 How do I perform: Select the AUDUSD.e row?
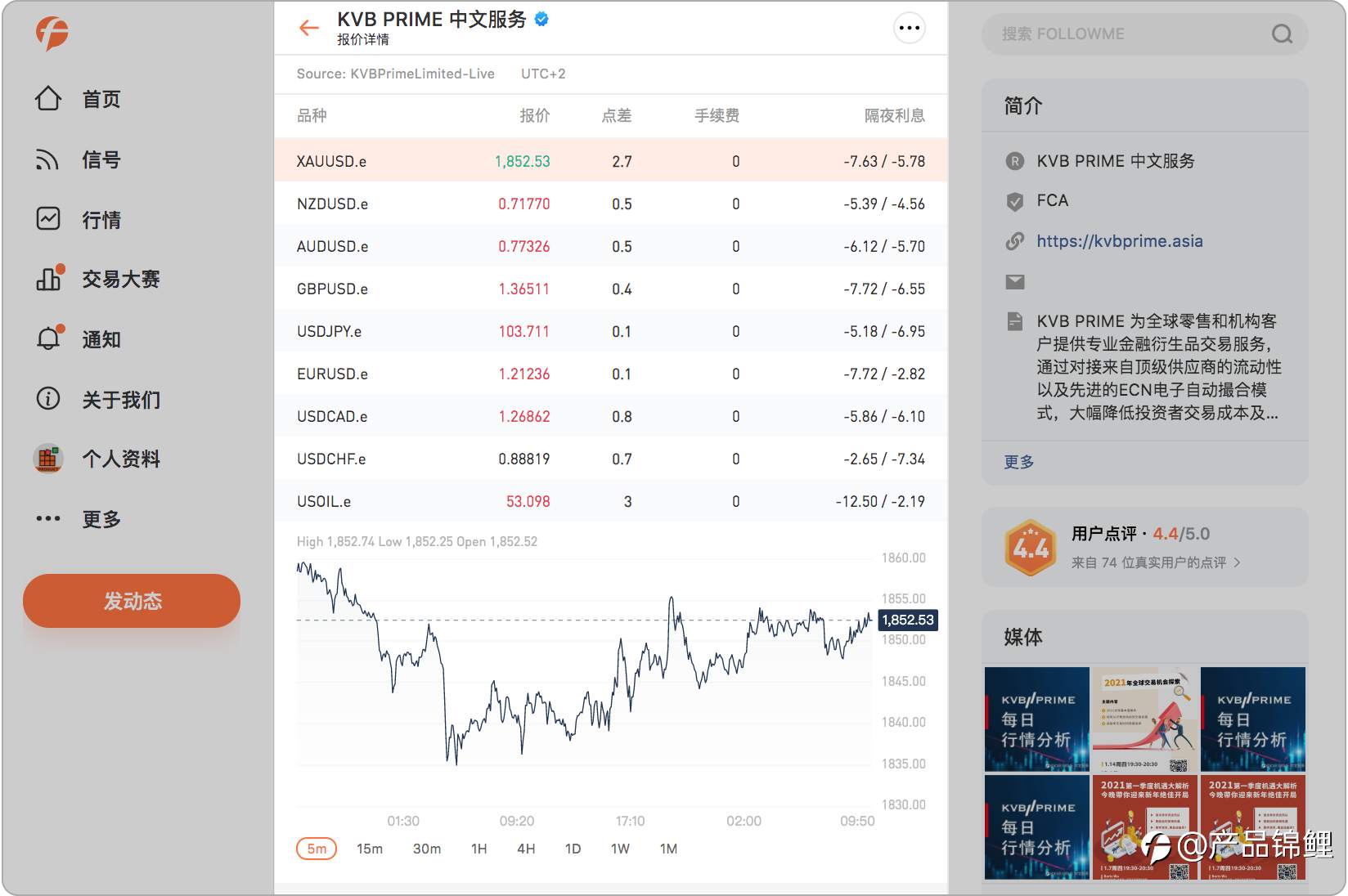tap(610, 245)
